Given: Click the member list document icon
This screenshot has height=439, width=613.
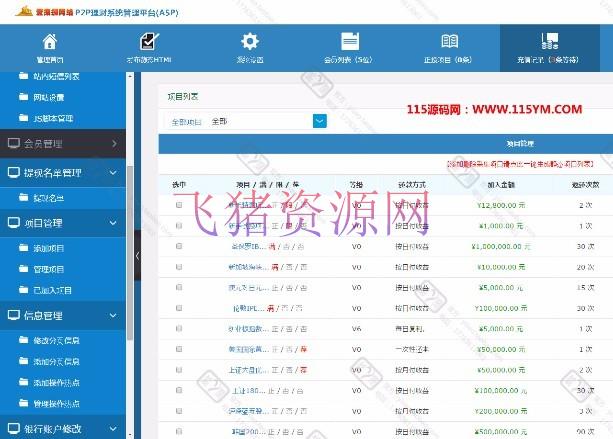Looking at the screenshot, I should click(x=349, y=42).
